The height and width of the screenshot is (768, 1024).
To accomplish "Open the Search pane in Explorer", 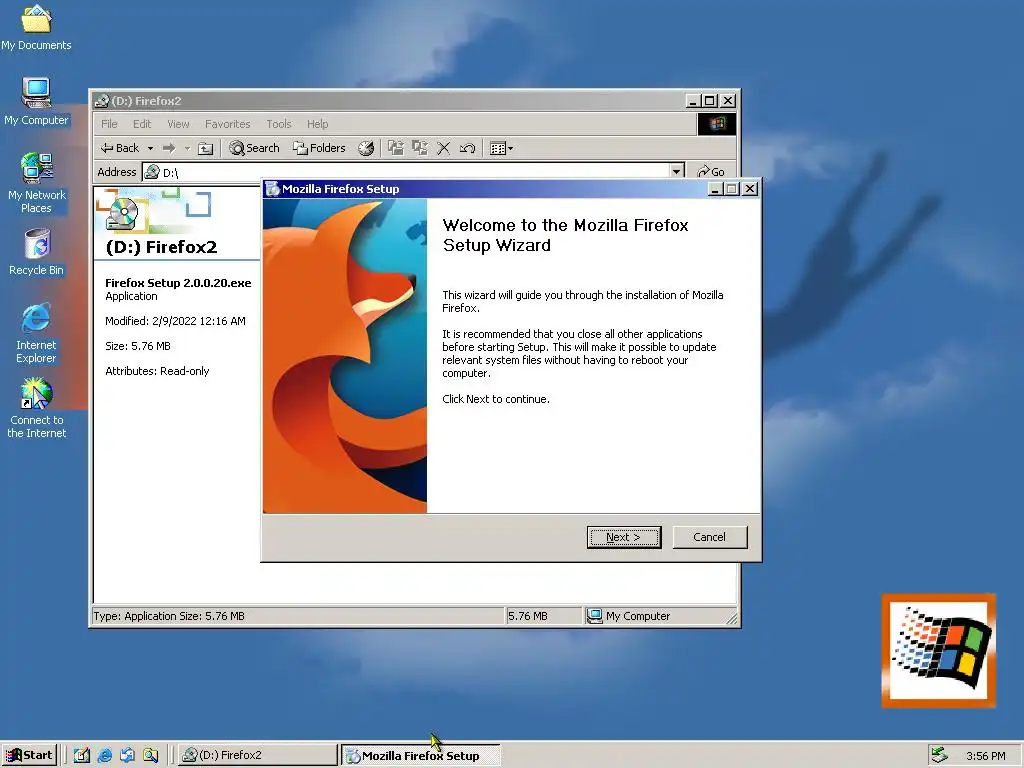I will [x=254, y=148].
